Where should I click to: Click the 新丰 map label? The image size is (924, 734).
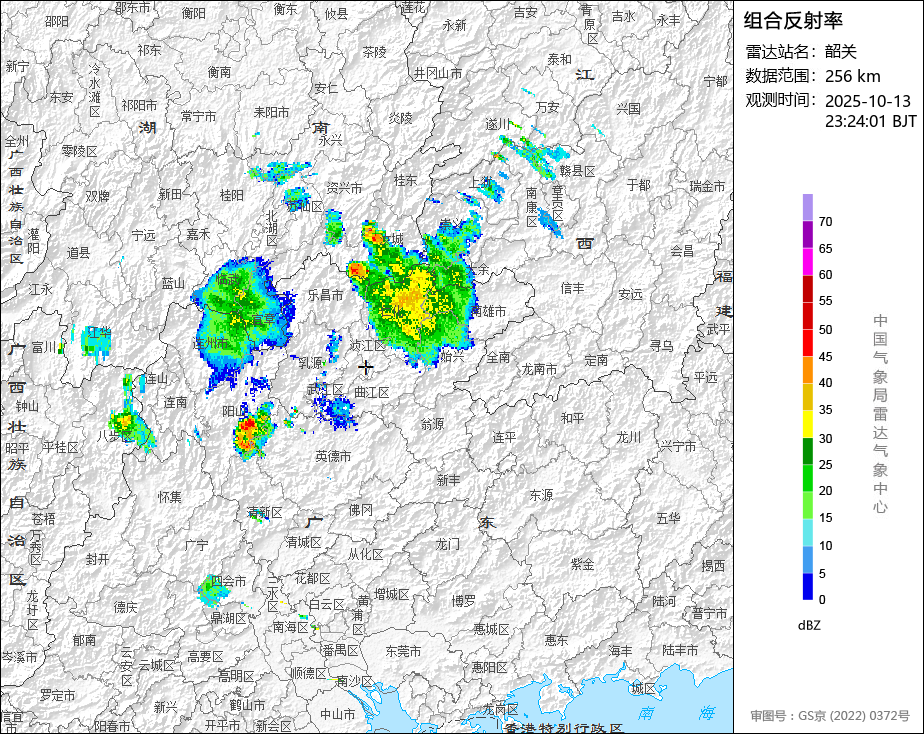[x=448, y=480]
